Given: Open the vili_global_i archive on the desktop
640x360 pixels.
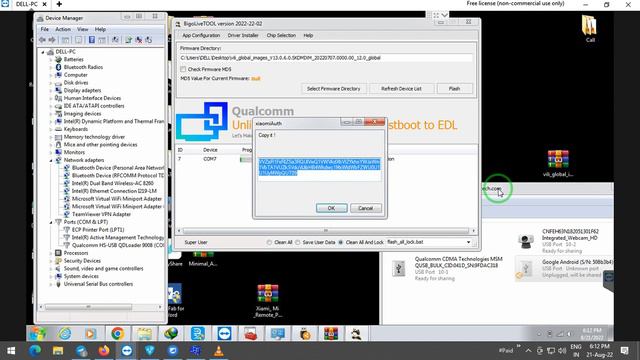Looking at the screenshot, I should [x=558, y=163].
